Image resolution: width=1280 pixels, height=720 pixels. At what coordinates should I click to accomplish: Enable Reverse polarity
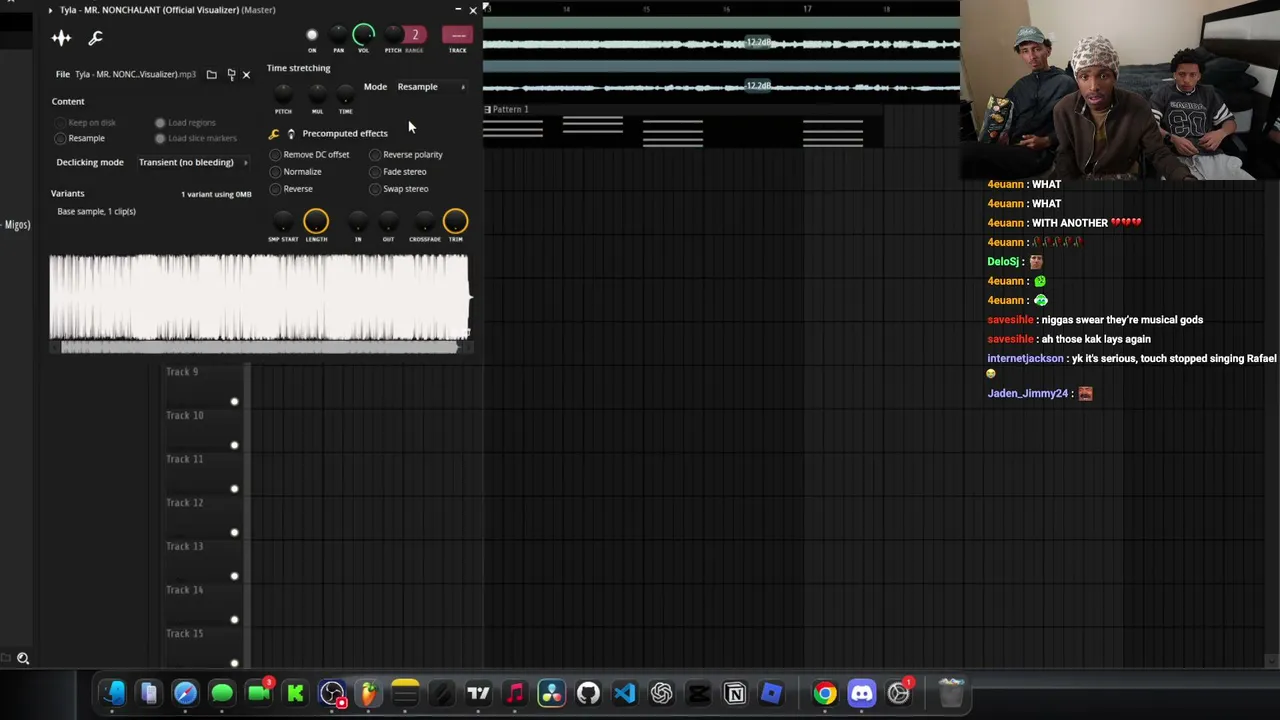[x=375, y=155]
